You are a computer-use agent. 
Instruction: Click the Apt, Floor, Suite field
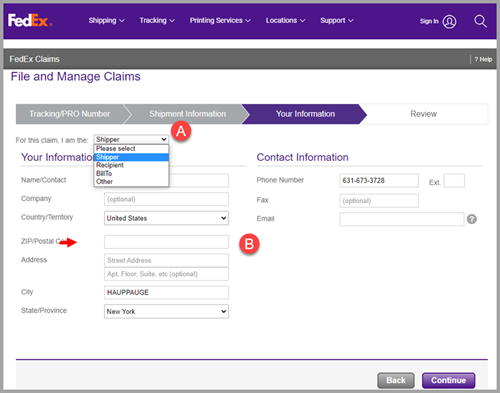point(166,274)
